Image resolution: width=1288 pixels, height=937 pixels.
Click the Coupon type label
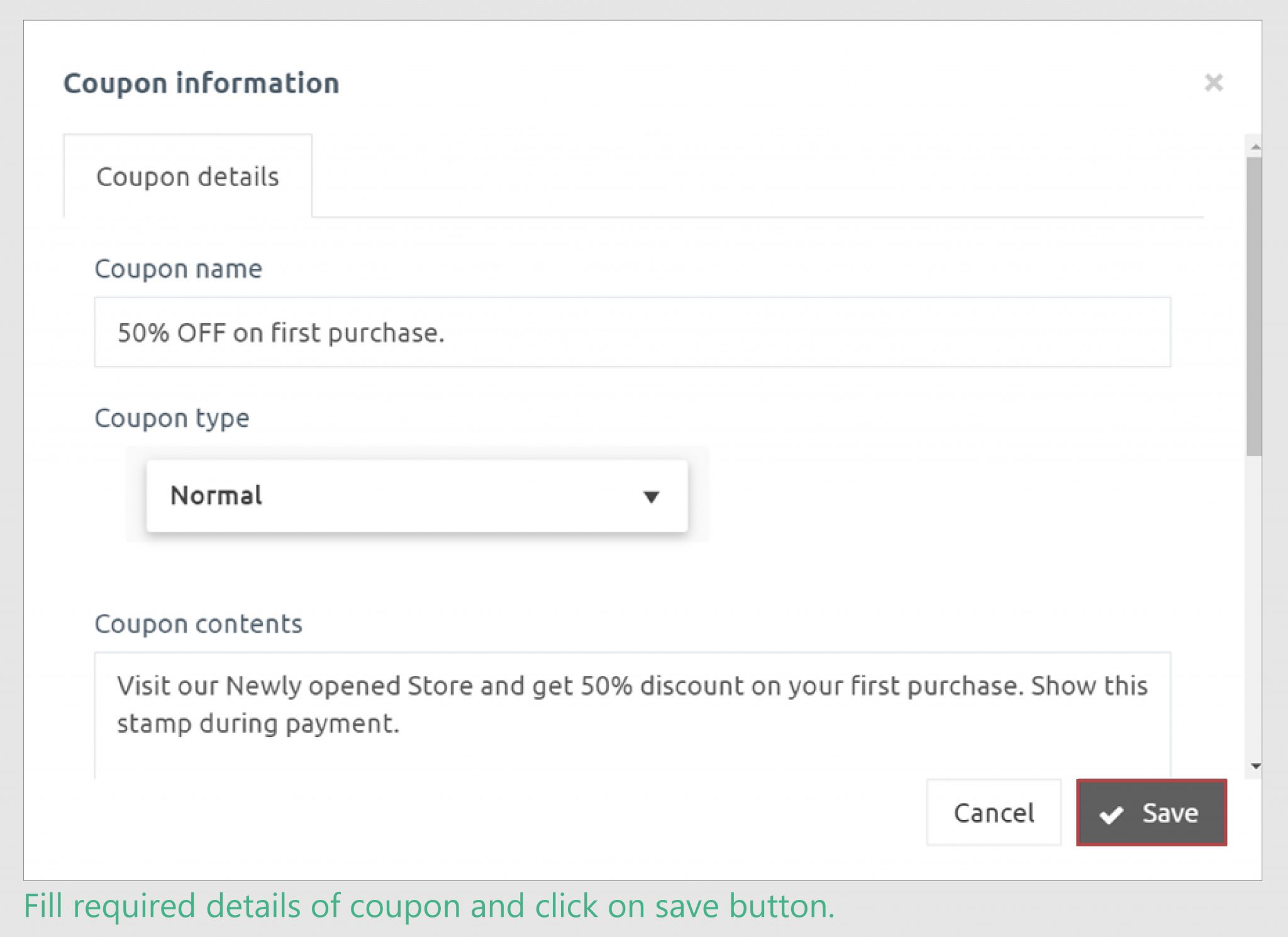click(172, 418)
